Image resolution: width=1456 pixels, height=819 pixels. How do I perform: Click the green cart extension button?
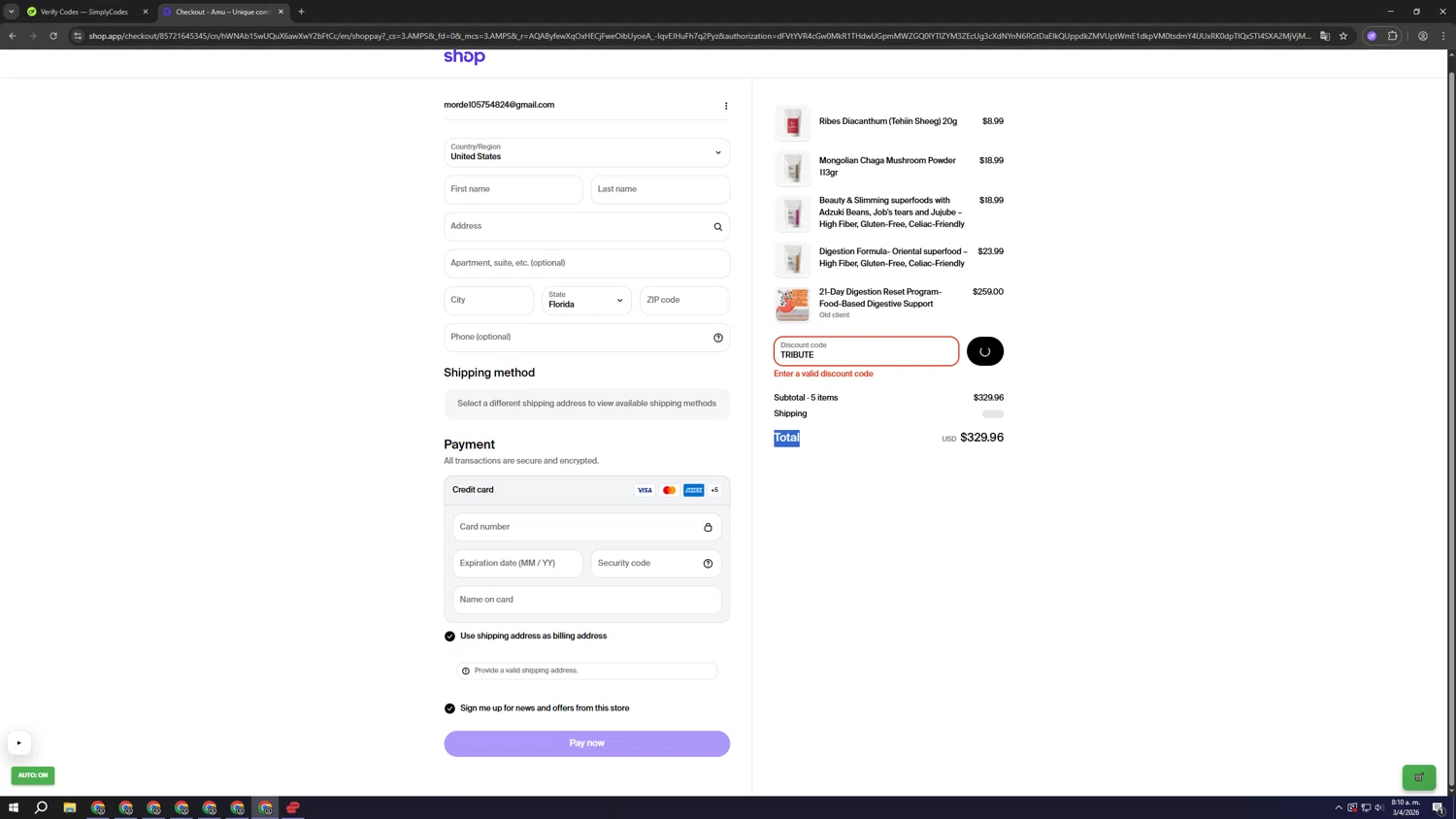[x=1419, y=777]
